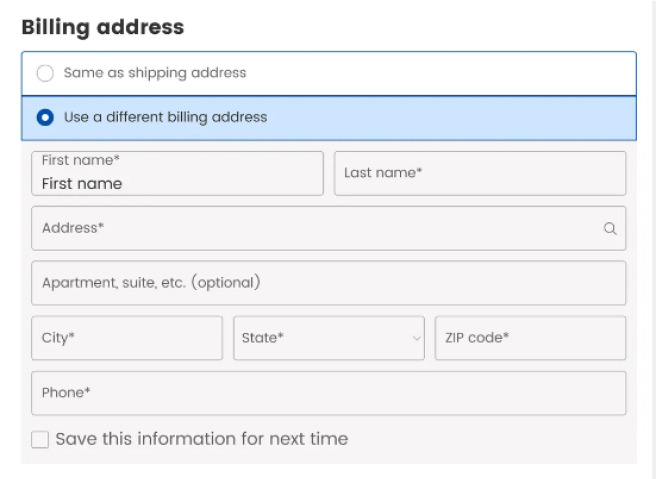Select the ZIP code input field
This screenshot has width=656, height=479.
530,338
